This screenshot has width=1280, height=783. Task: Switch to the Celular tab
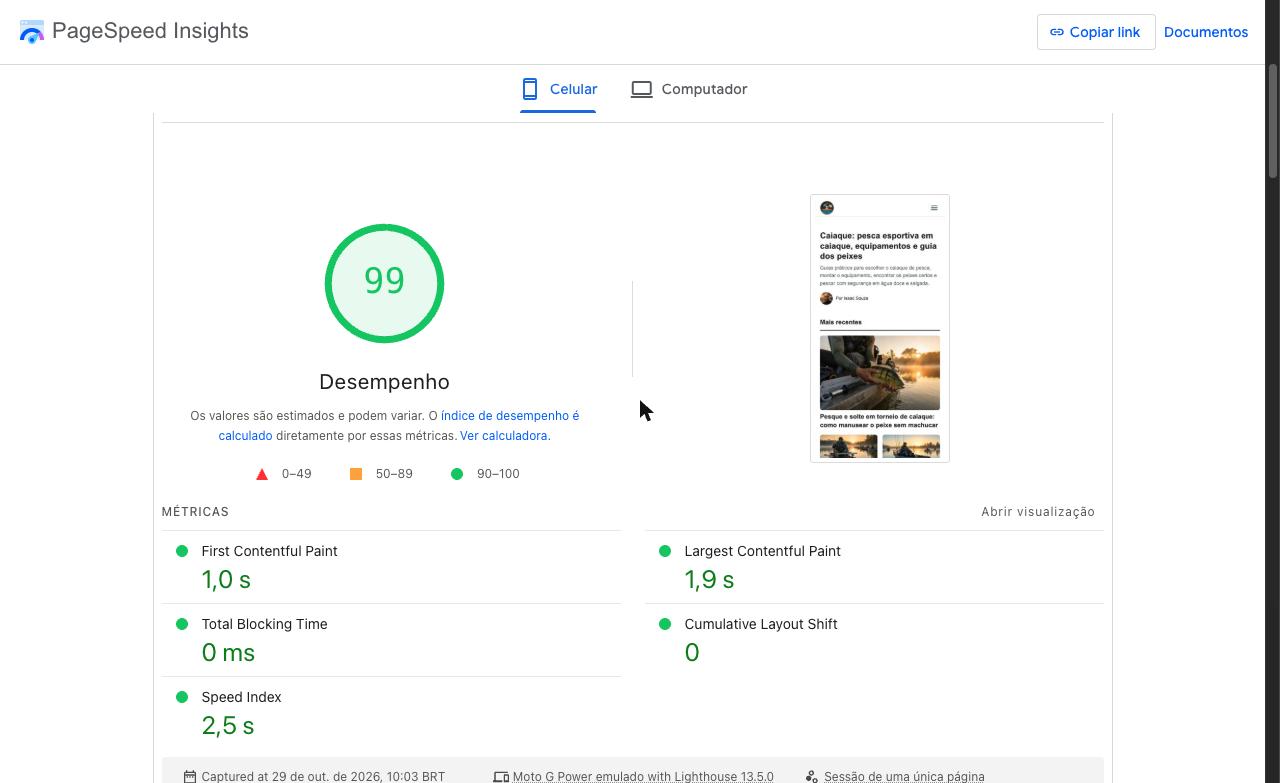click(558, 89)
